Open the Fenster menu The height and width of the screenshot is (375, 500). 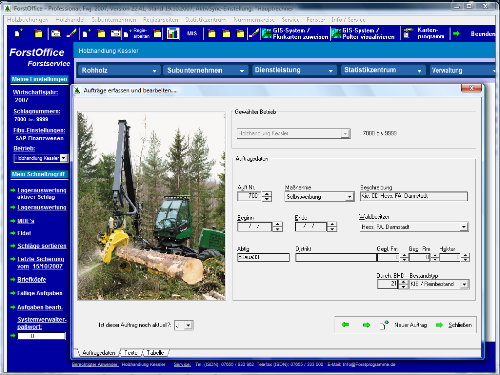315,20
